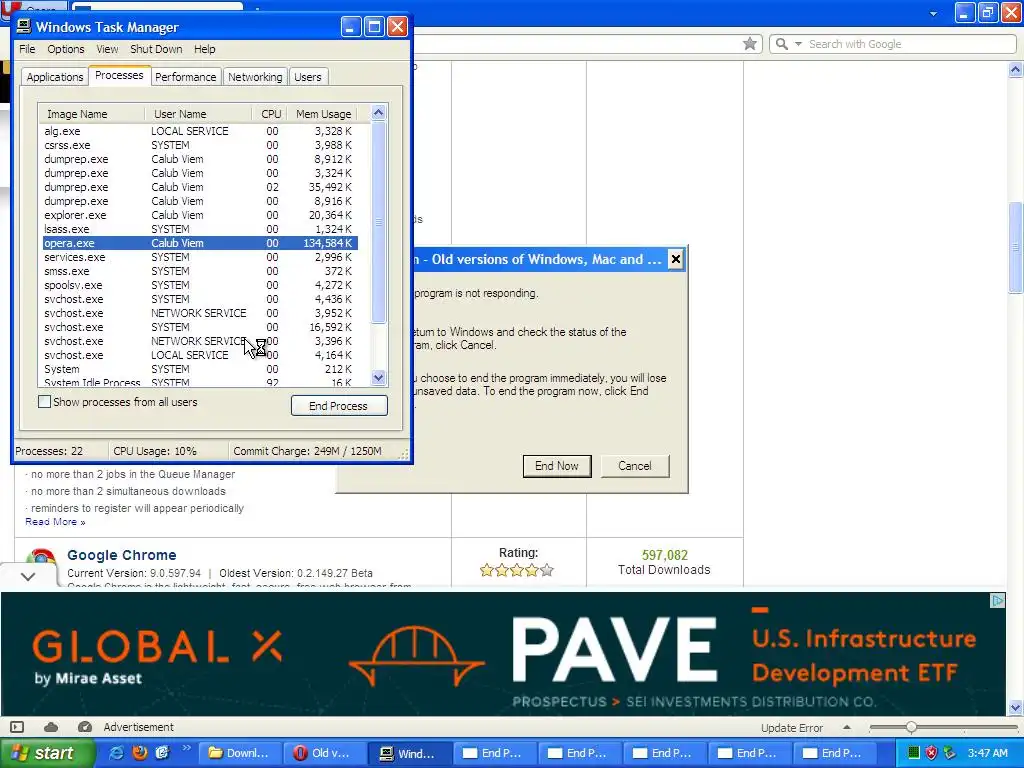Switch to the Networking tab
This screenshot has height=768, width=1024.
pyautogui.click(x=255, y=77)
